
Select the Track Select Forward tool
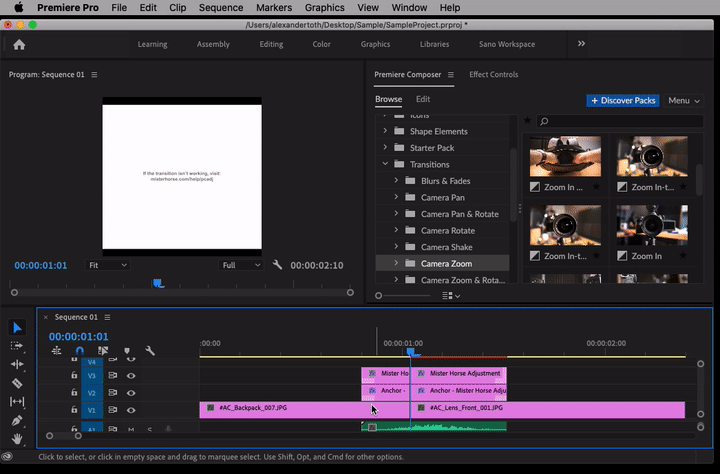coord(17,346)
